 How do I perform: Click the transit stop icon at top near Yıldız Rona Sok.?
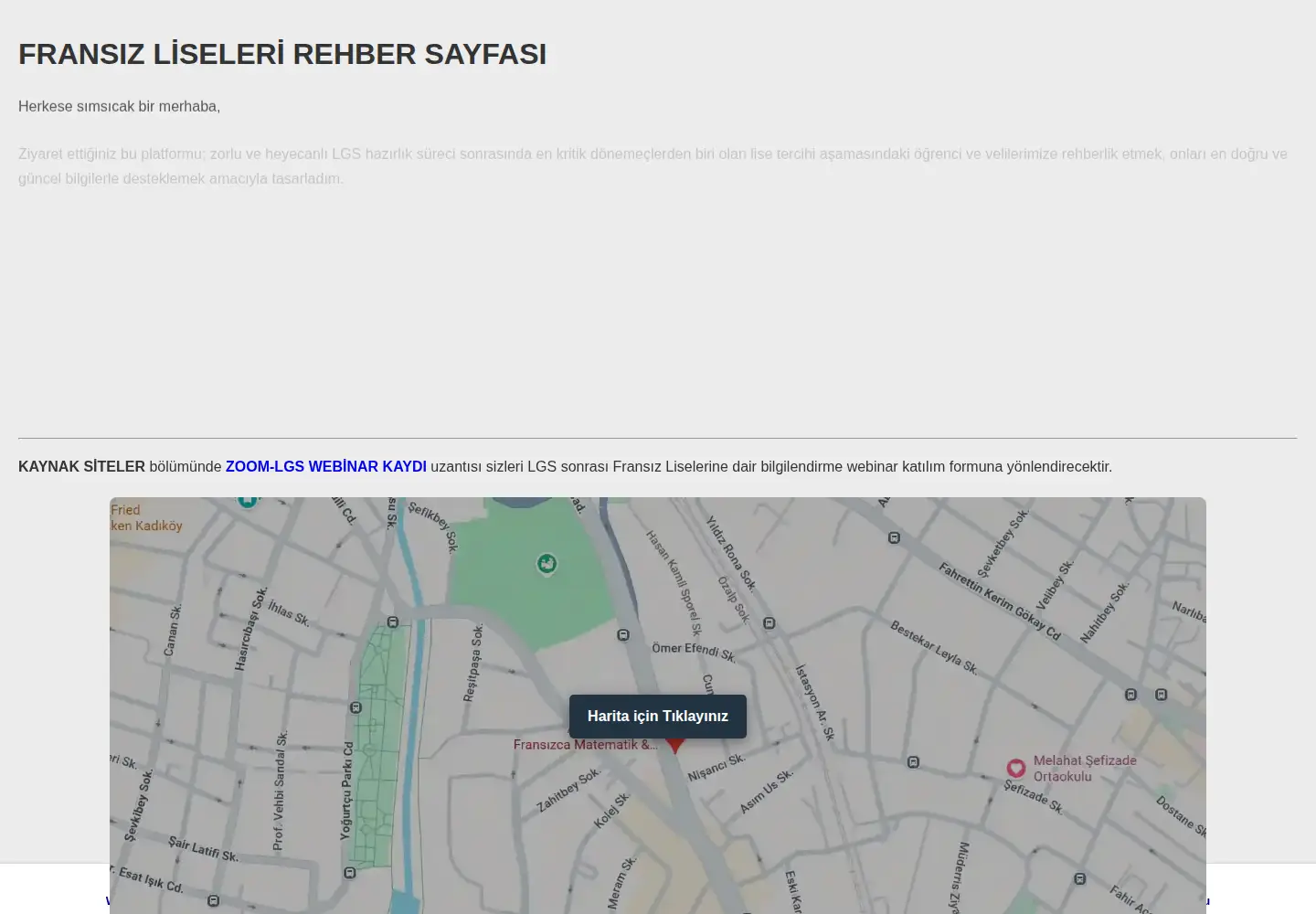[x=894, y=537]
